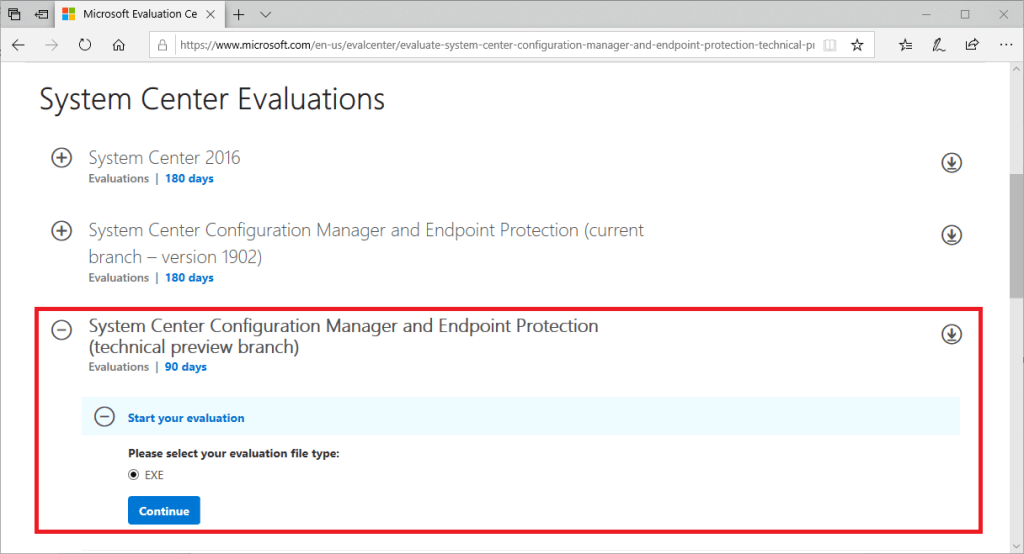The height and width of the screenshot is (554, 1024).
Task: Open a new browser tab
Action: 239,14
